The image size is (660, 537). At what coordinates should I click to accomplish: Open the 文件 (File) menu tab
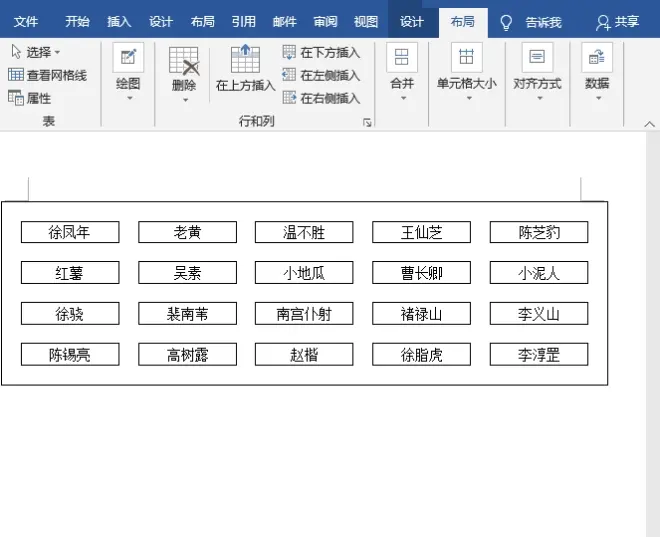click(x=26, y=22)
